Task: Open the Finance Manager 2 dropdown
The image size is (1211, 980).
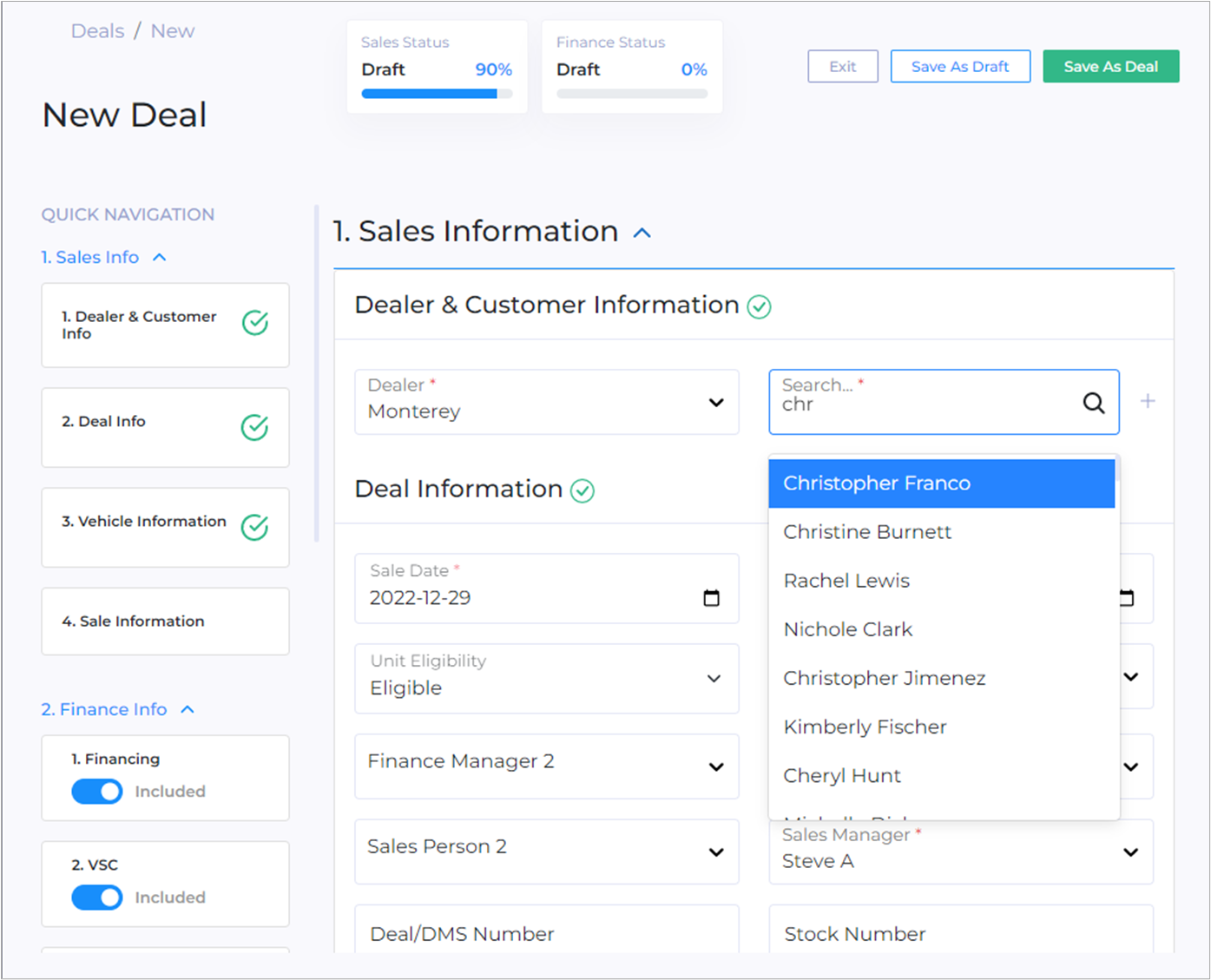Action: point(546,766)
